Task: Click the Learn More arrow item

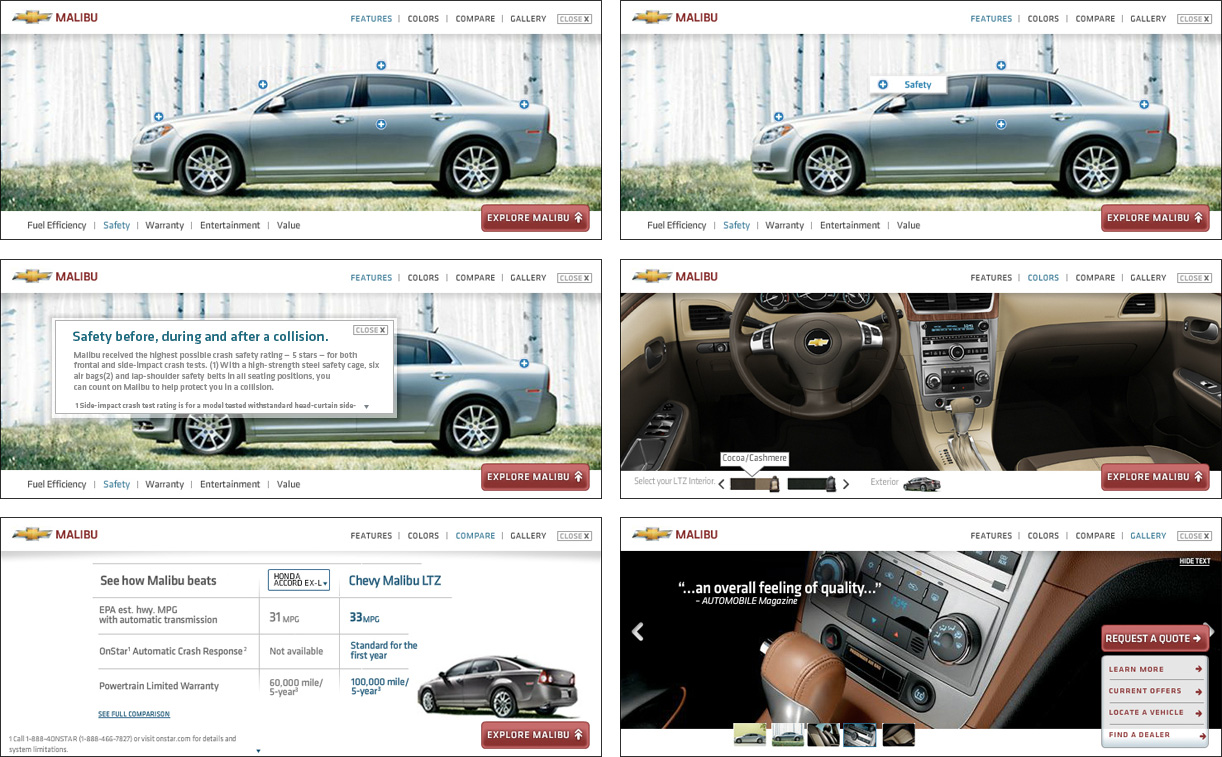Action: (x=1154, y=669)
